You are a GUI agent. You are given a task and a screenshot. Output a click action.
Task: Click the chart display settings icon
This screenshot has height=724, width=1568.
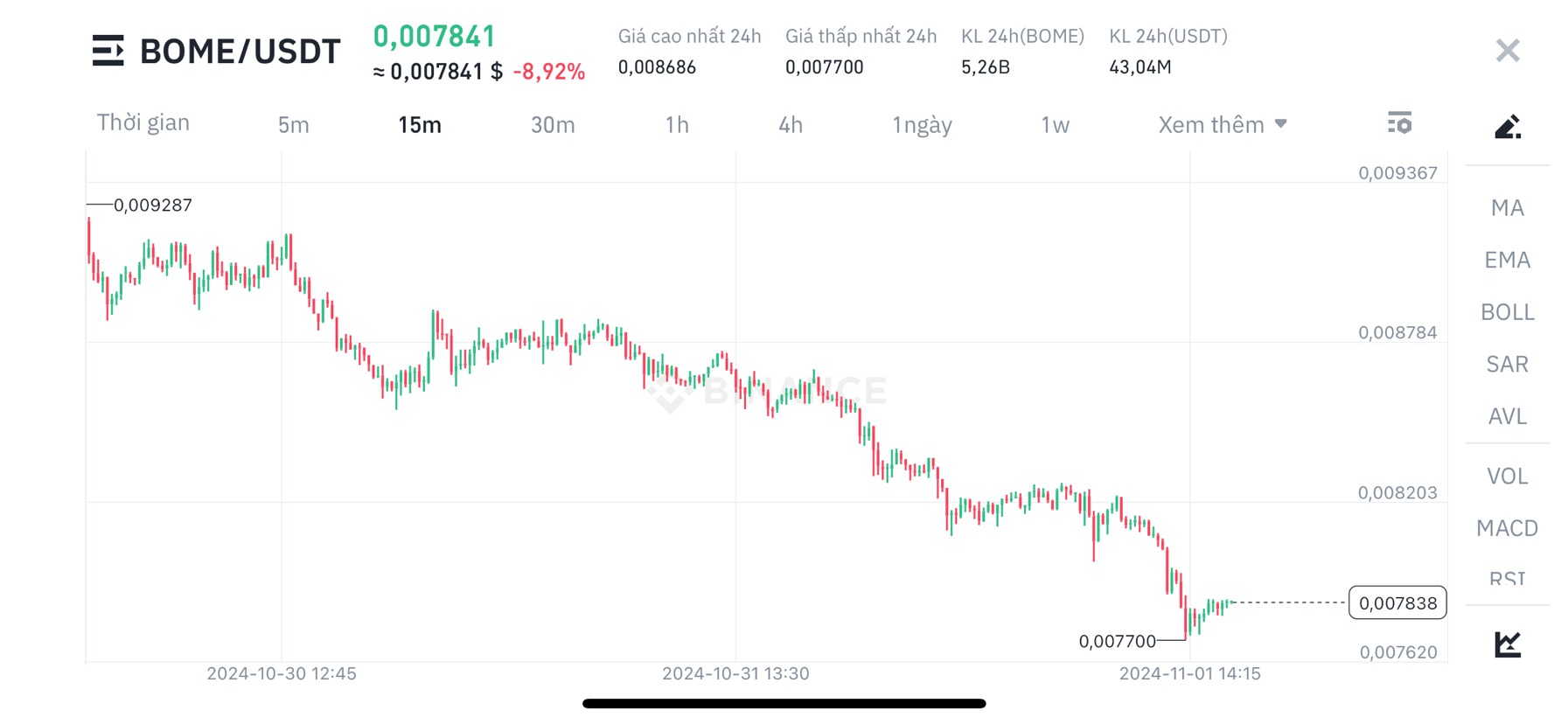click(1400, 123)
